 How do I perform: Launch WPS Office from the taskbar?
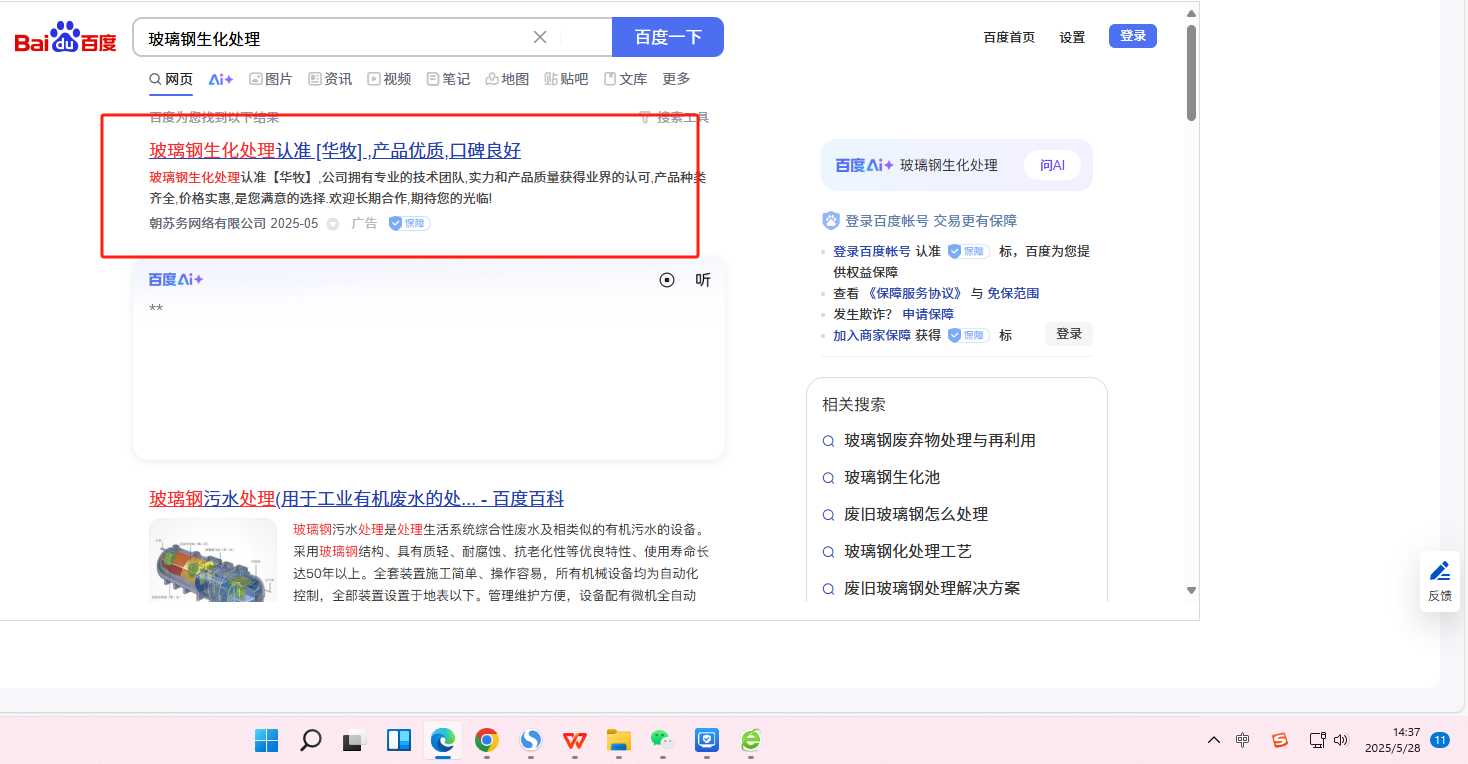click(x=575, y=740)
